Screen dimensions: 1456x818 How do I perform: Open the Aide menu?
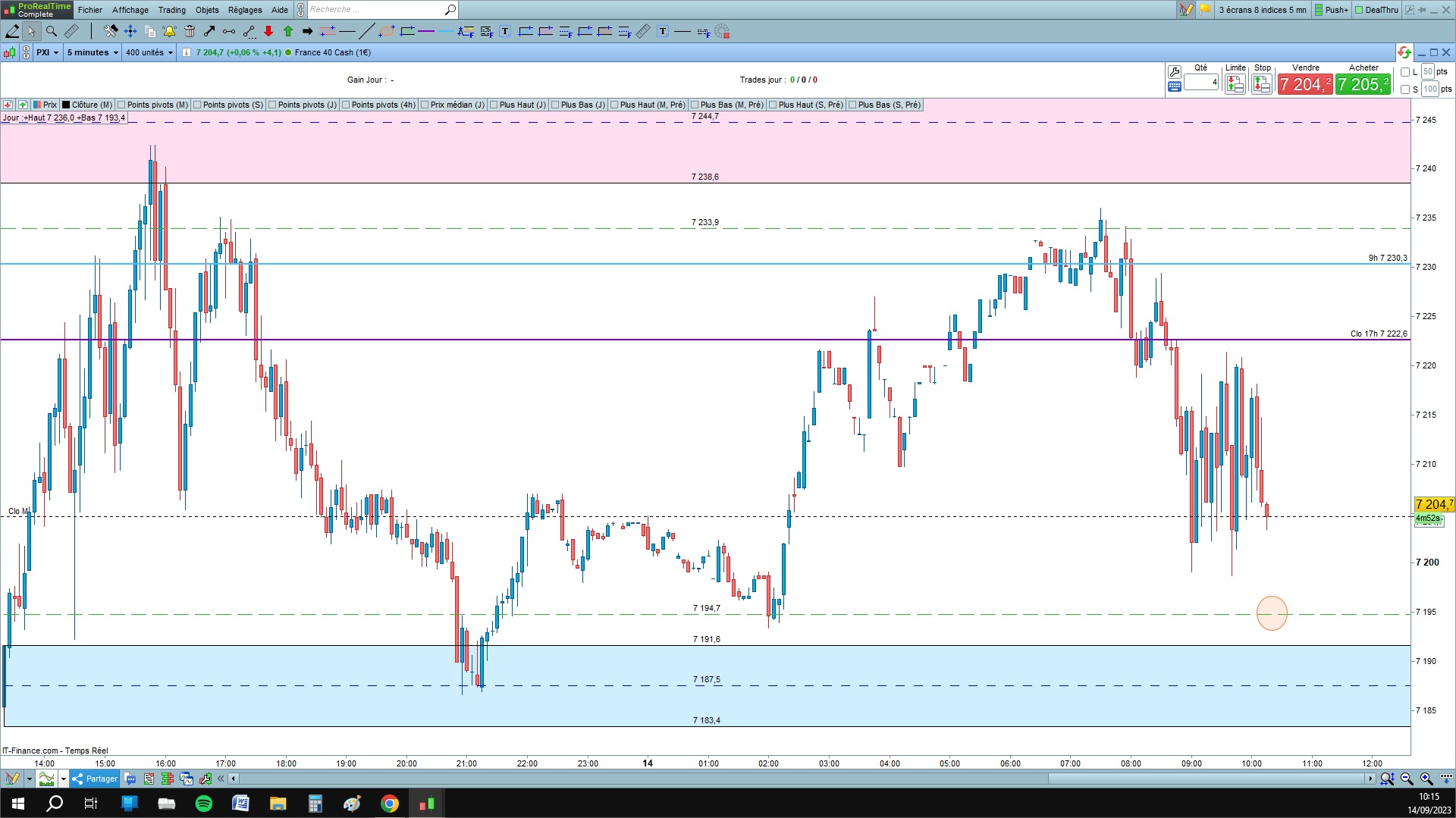click(x=280, y=10)
